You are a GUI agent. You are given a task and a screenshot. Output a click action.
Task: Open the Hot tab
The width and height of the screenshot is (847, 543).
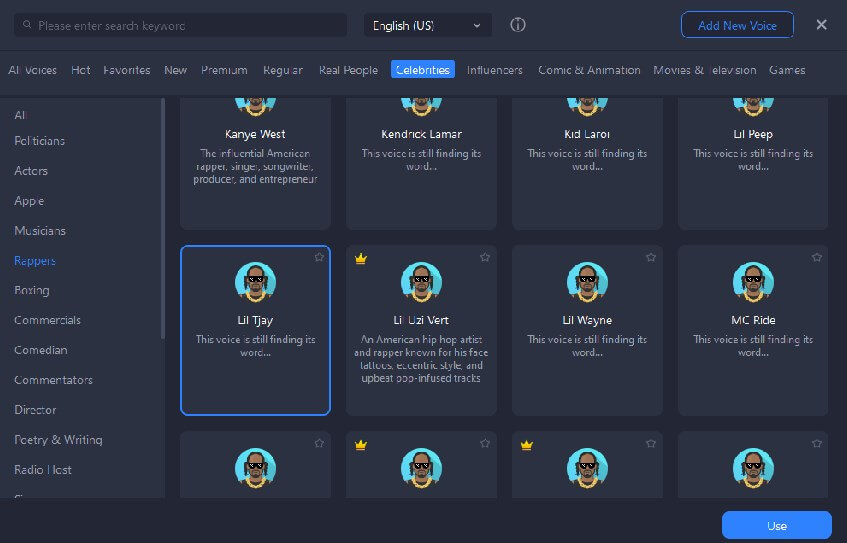[80, 70]
